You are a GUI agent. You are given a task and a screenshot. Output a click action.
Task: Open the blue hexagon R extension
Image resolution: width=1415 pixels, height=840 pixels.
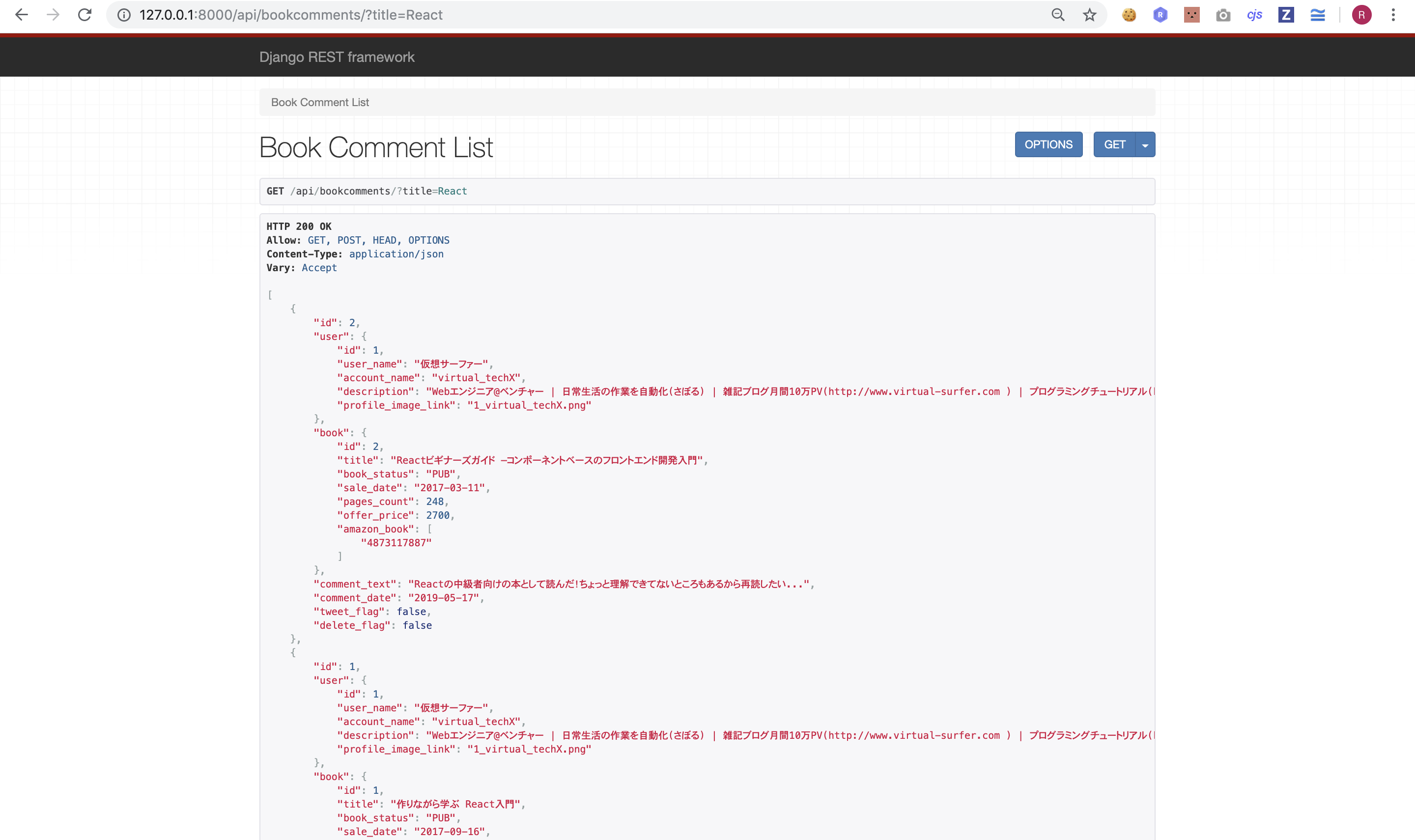[1160, 15]
